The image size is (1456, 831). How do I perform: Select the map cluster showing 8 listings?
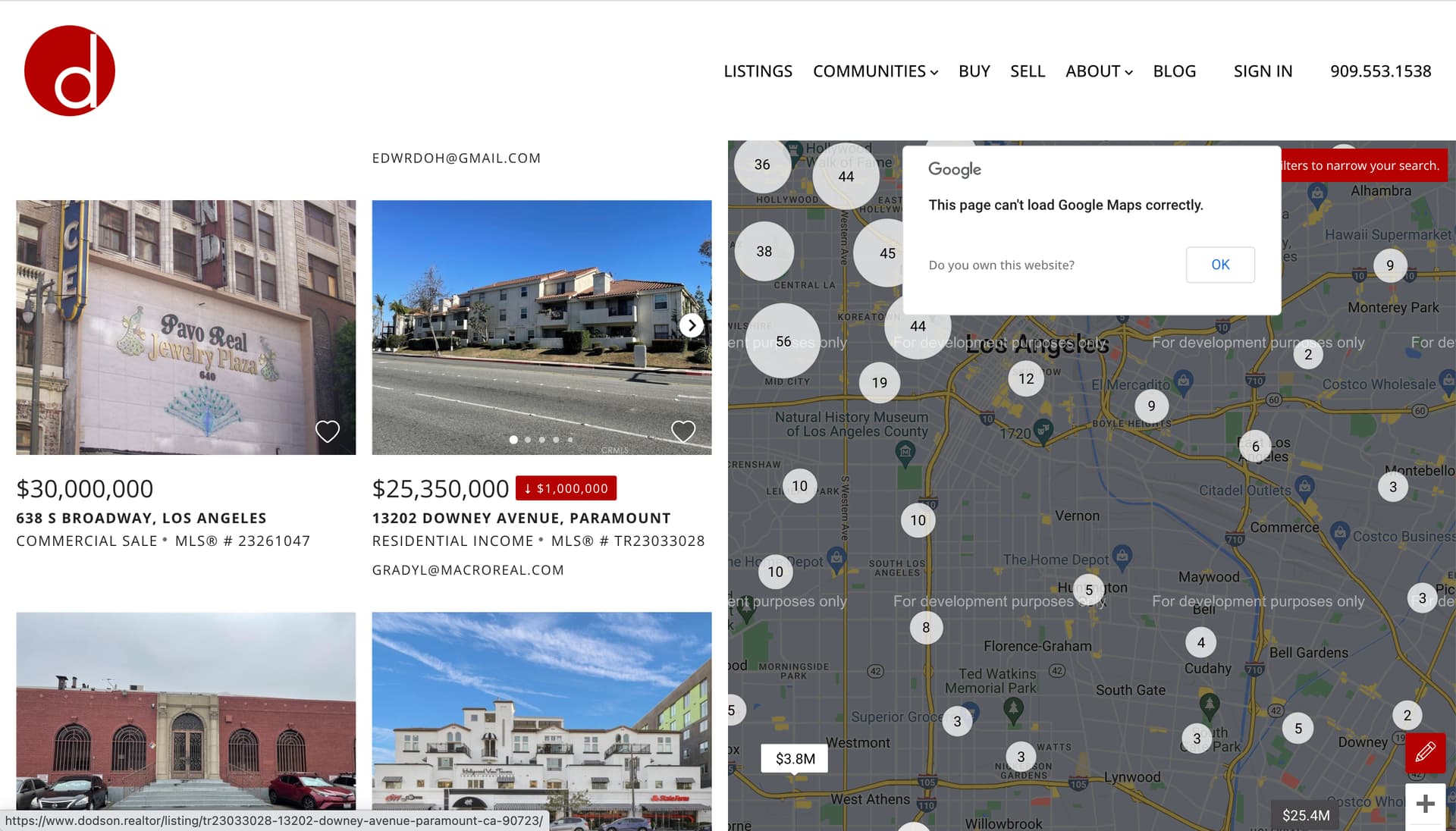(926, 627)
